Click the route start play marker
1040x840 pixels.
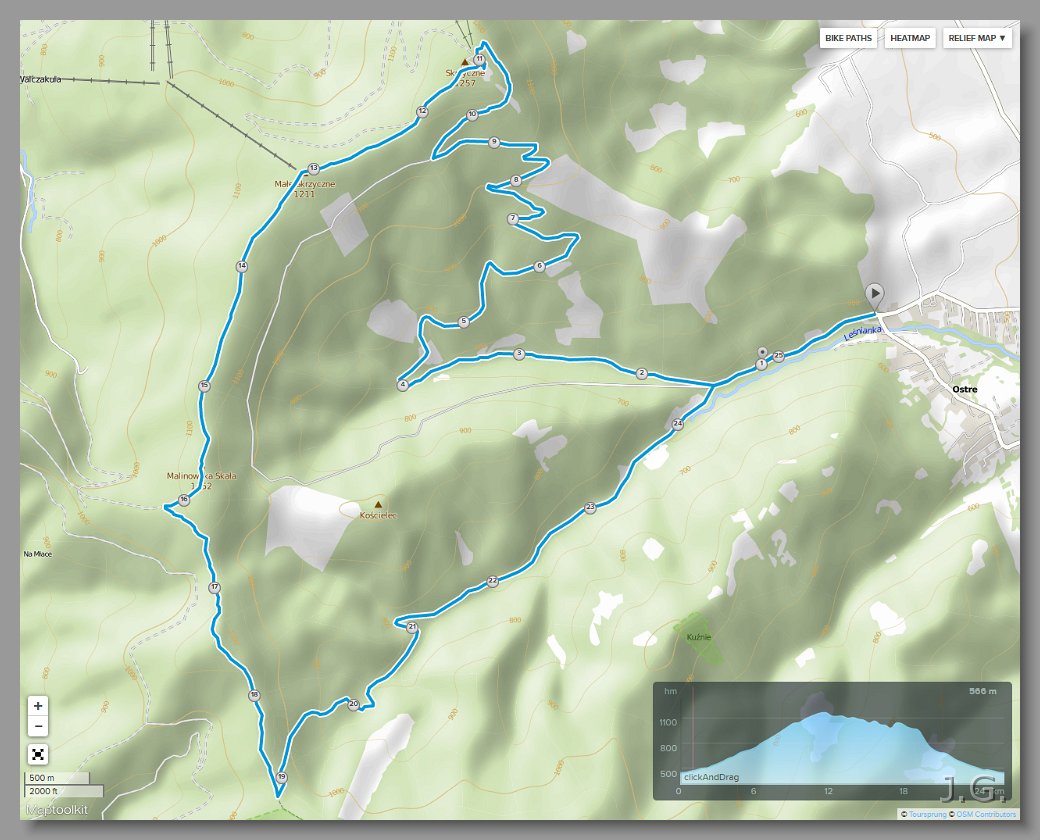click(x=875, y=293)
